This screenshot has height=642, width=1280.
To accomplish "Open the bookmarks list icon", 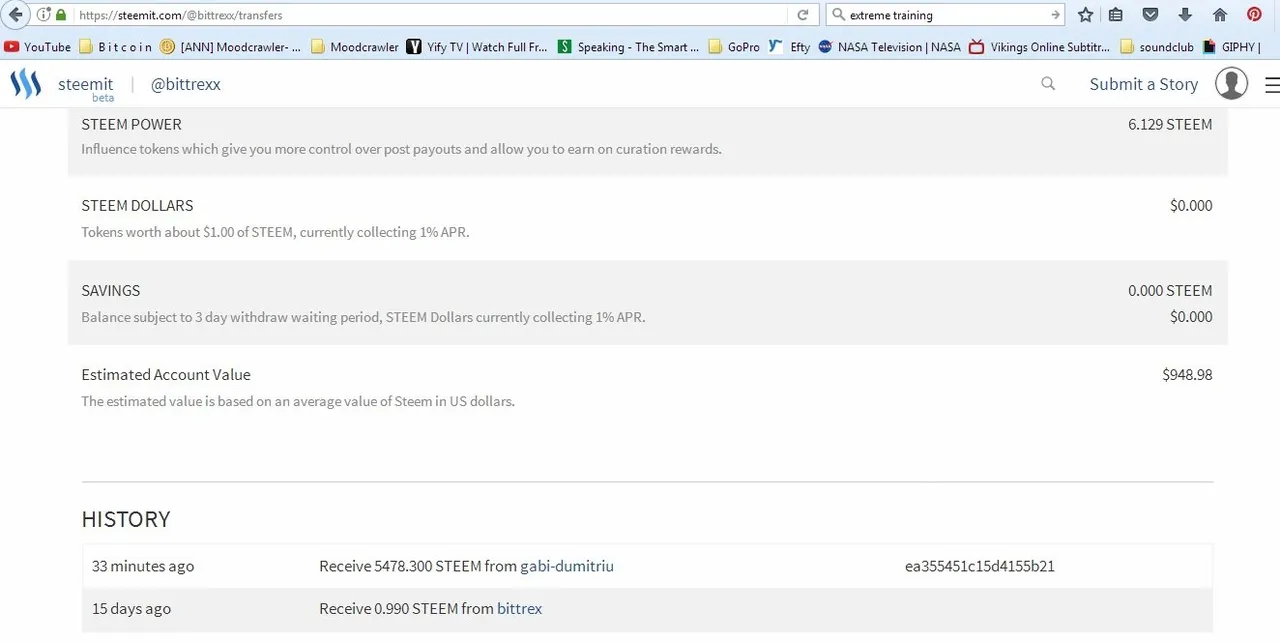I will pyautogui.click(x=1116, y=15).
